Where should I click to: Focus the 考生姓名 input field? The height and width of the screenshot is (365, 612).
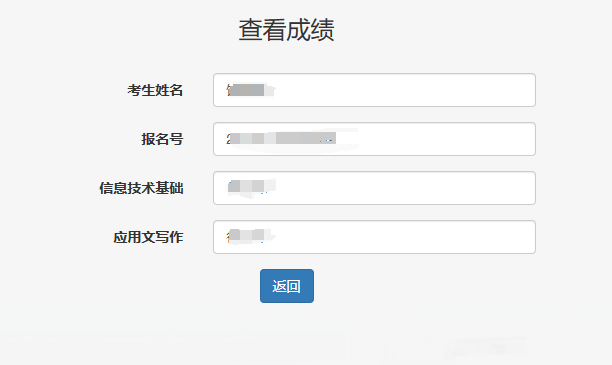coord(374,90)
